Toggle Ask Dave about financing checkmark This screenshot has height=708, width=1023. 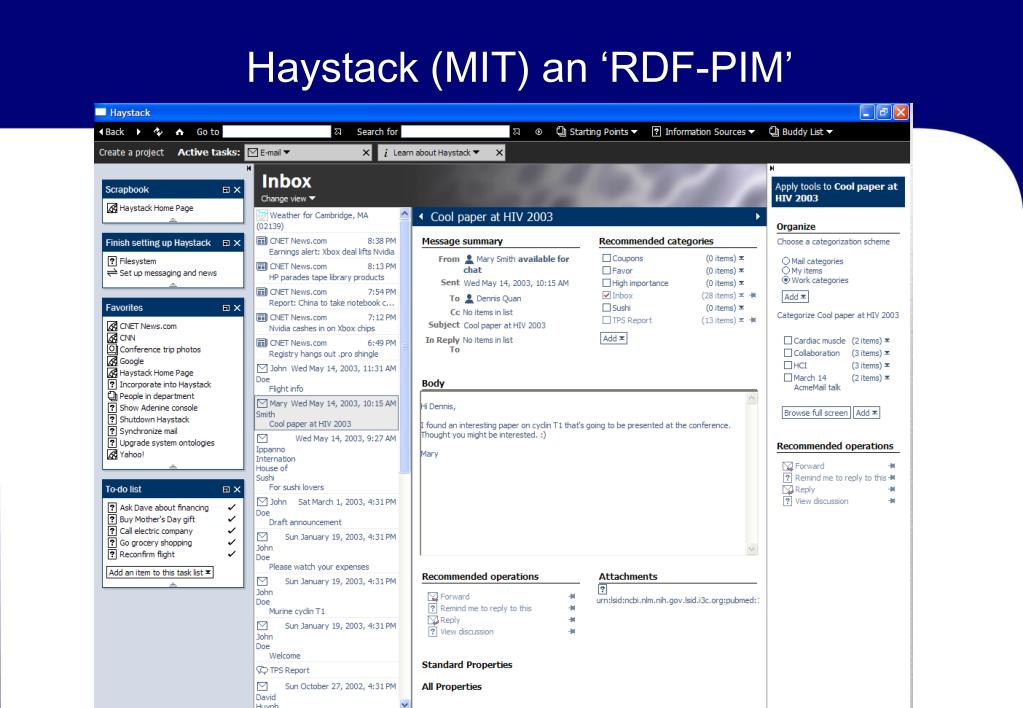(x=232, y=508)
